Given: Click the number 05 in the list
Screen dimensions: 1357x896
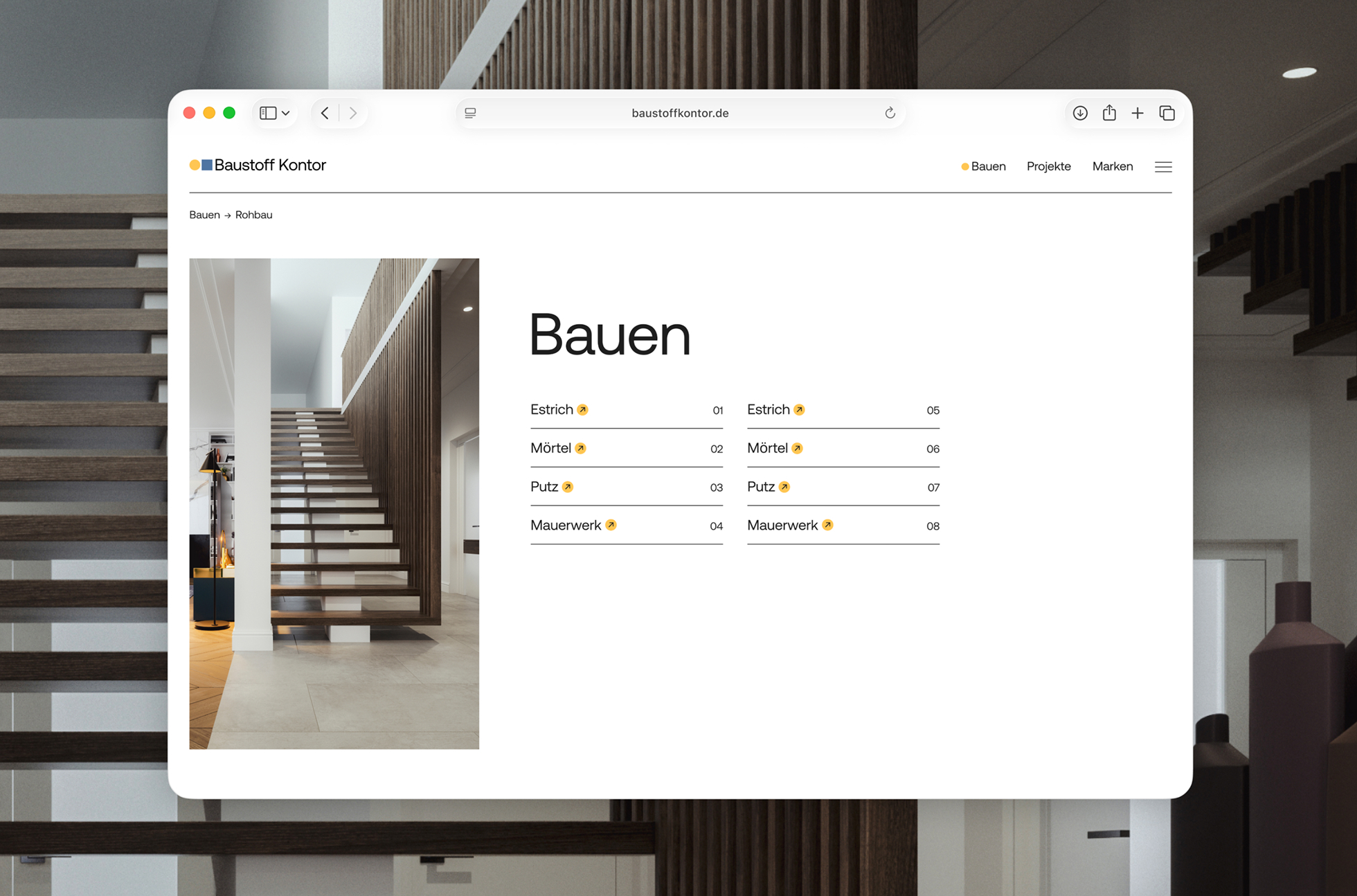Looking at the screenshot, I should 933,411.
